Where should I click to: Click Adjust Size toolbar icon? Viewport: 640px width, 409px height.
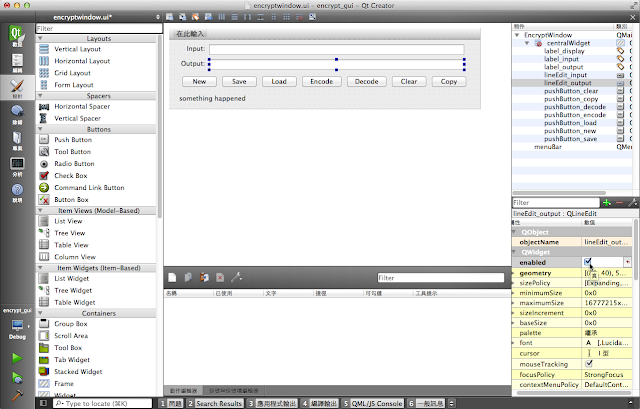click(312, 17)
